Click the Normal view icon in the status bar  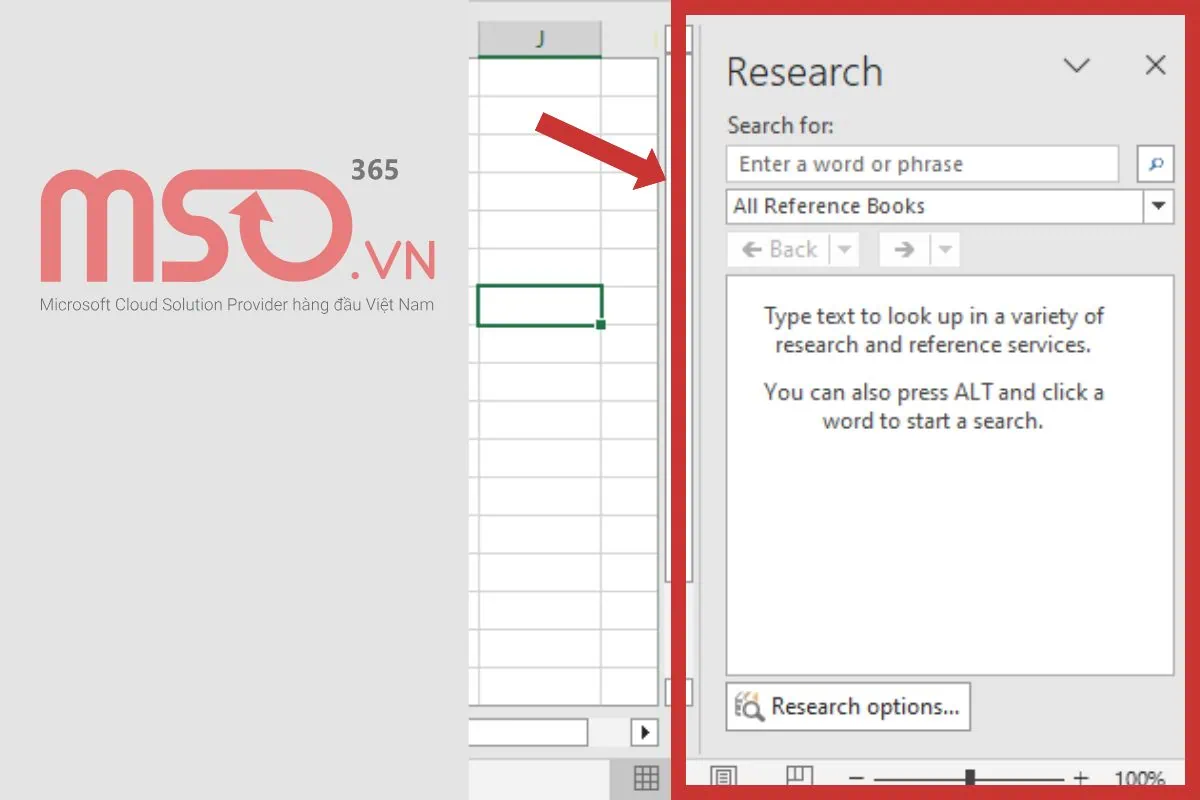click(x=725, y=777)
